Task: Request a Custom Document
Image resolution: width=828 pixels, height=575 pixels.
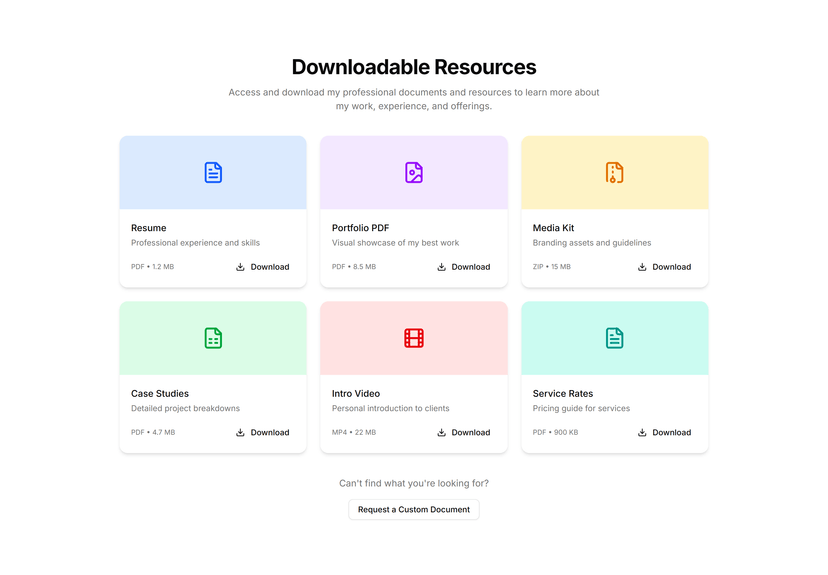Action: (x=413, y=510)
